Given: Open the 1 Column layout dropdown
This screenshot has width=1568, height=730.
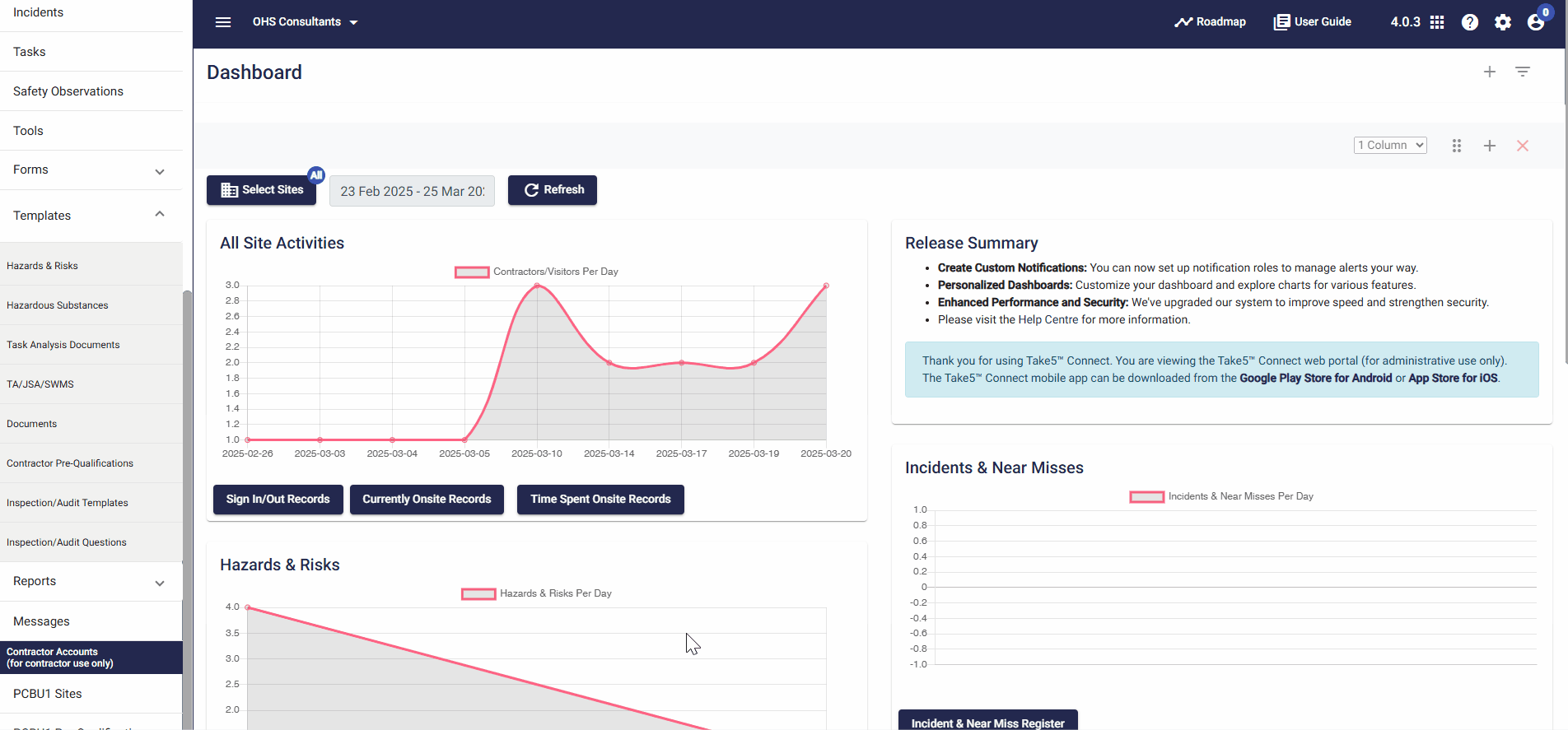Looking at the screenshot, I should pos(1390,146).
